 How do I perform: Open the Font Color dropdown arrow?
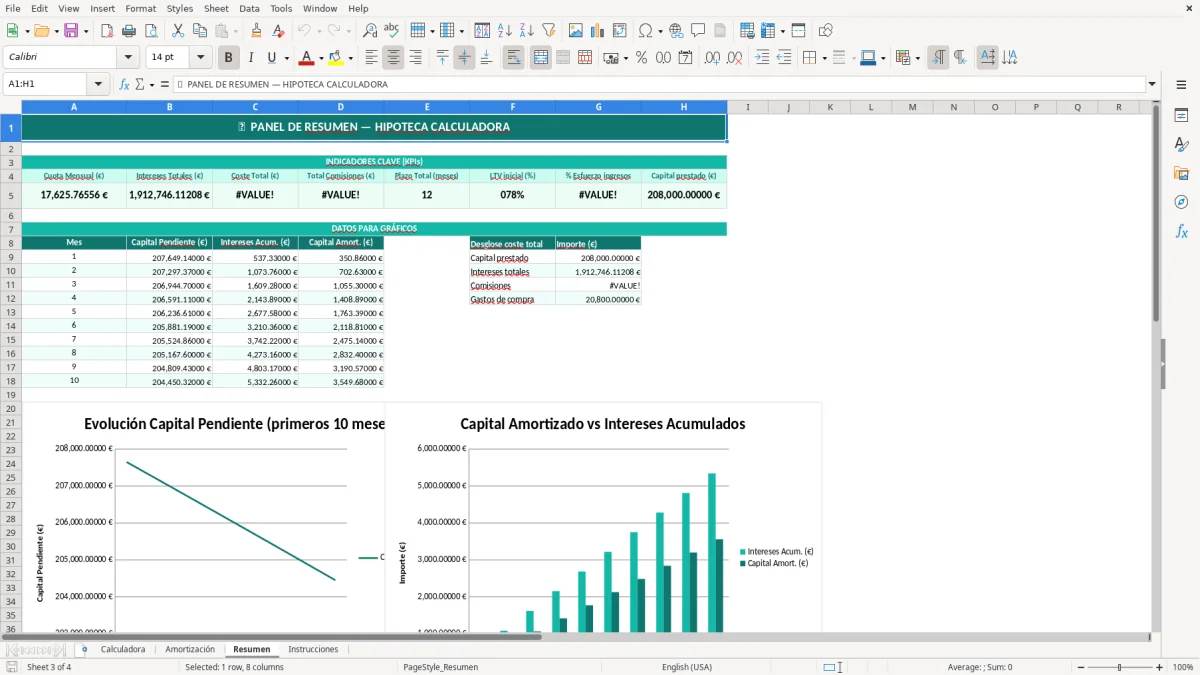click(321, 58)
